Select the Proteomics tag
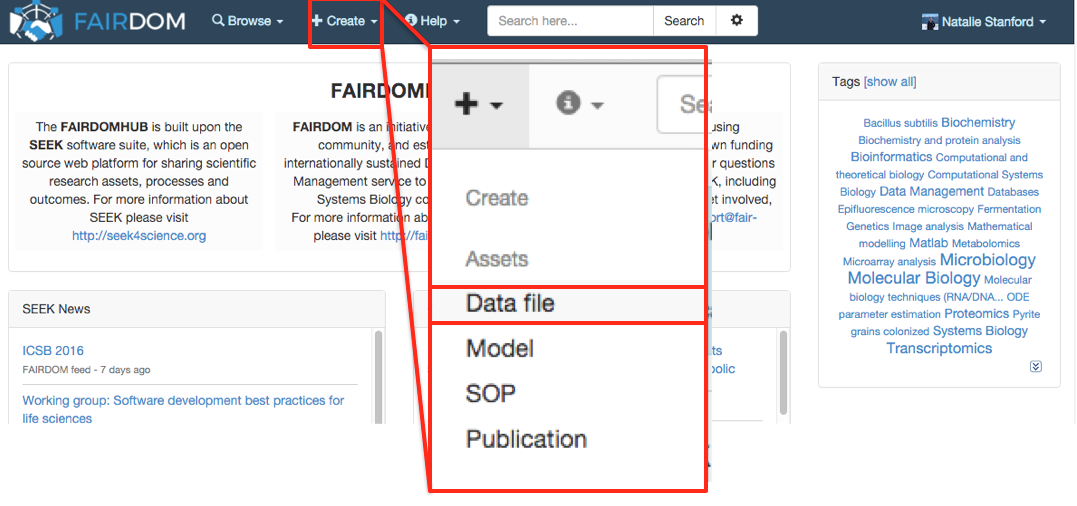The height and width of the screenshot is (506, 1077). 977,313
